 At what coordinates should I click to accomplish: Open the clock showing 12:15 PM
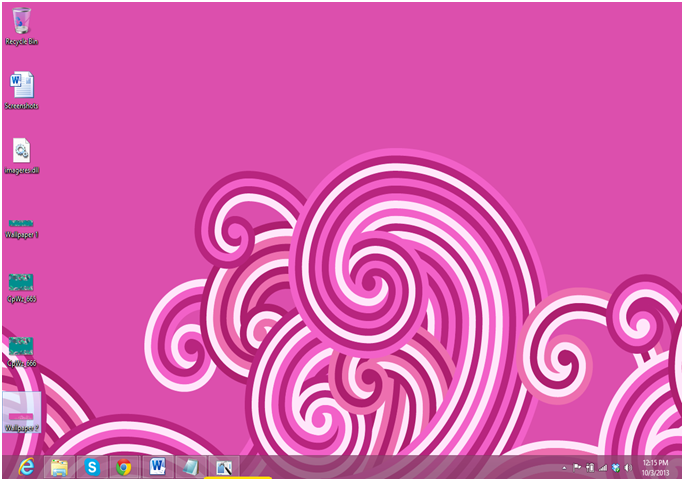coord(655,467)
